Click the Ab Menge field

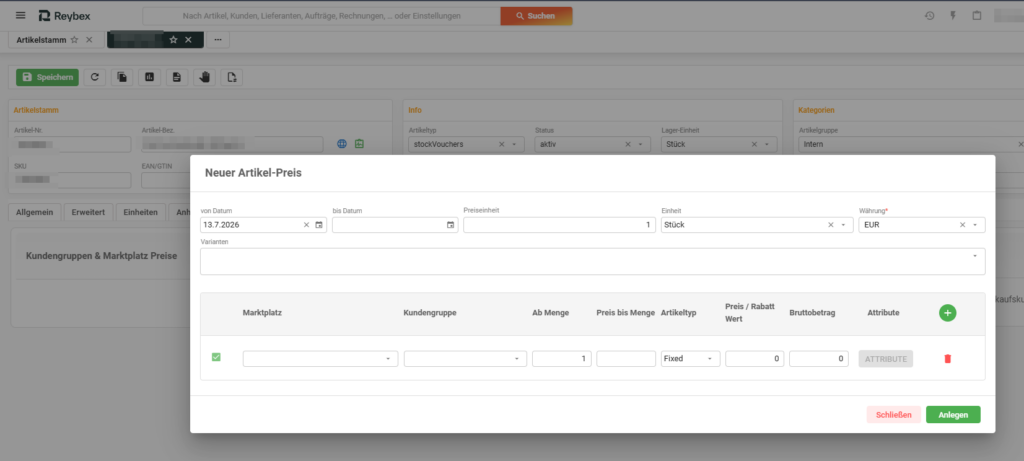tap(562, 358)
